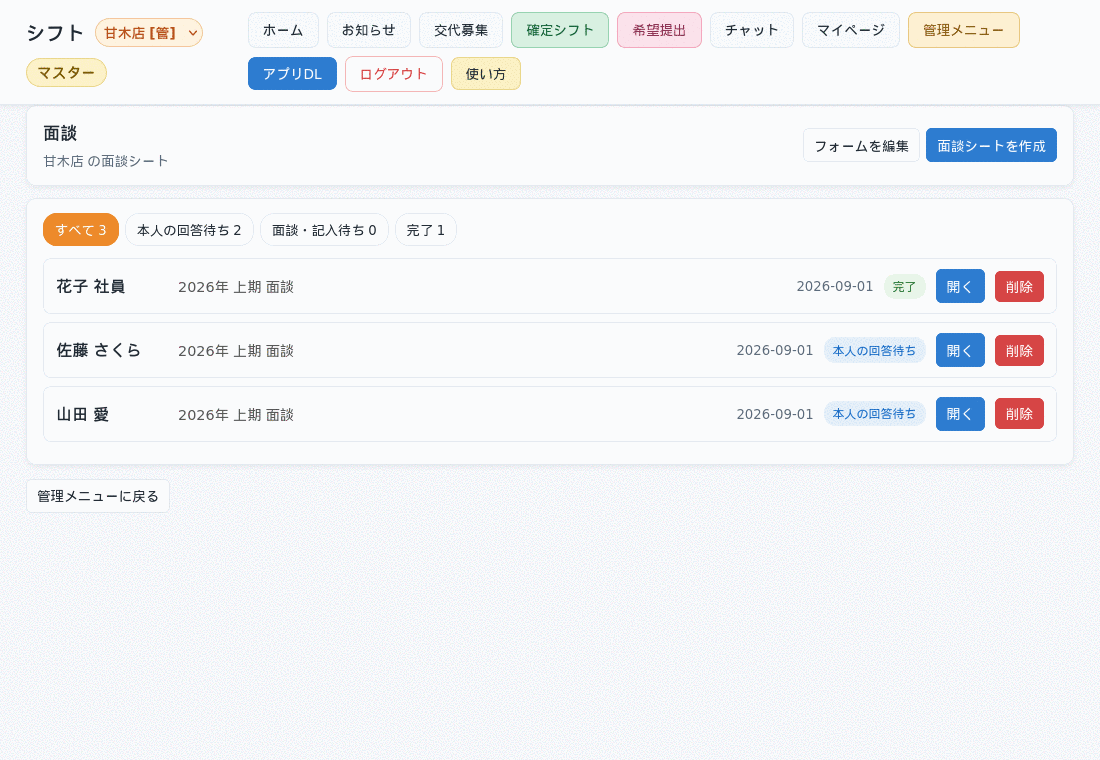Image resolution: width=1100 pixels, height=760 pixels.
Task: Open the お知らせ page
Action: 369,30
